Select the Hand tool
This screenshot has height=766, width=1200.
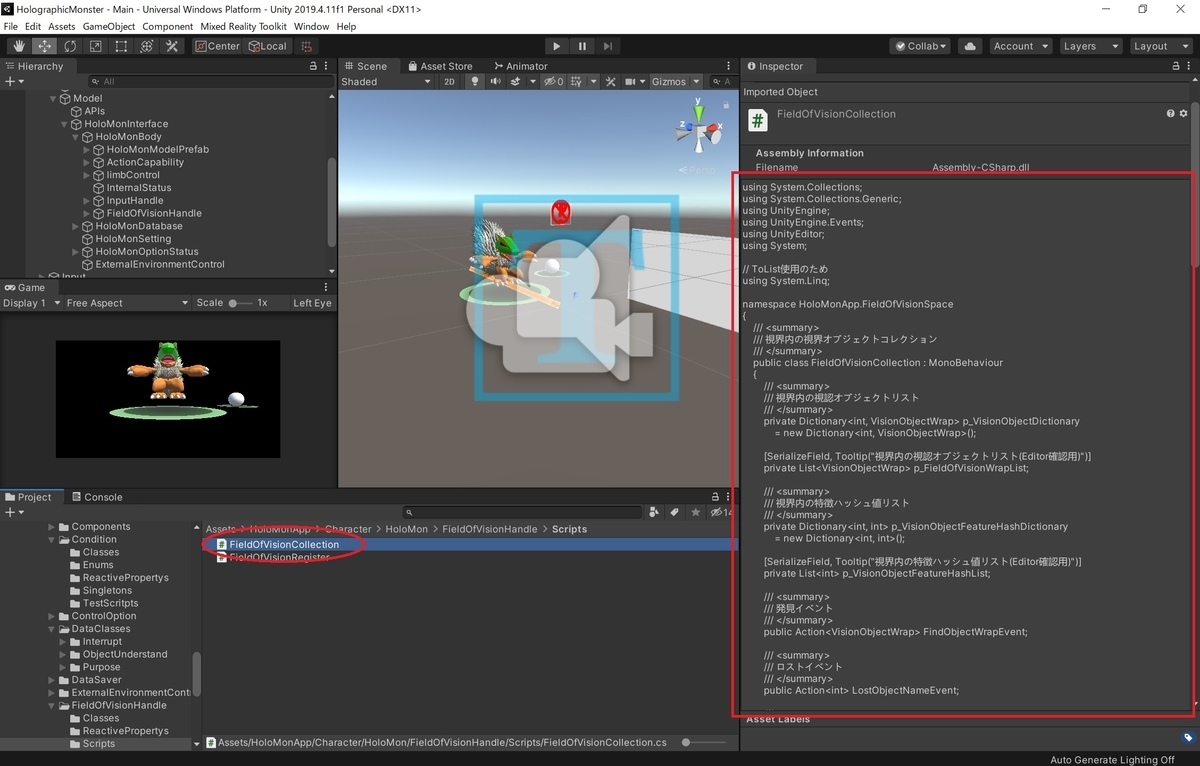click(19, 46)
